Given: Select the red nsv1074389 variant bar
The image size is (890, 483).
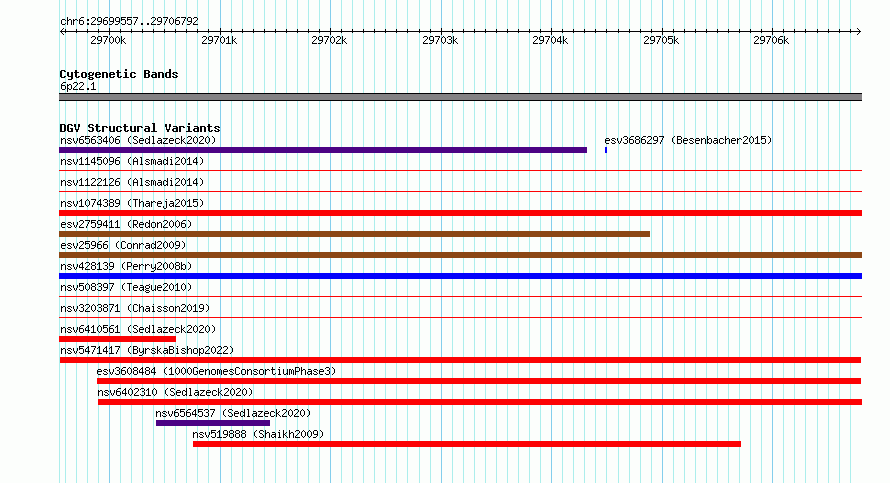Looking at the screenshot, I should point(460,213).
